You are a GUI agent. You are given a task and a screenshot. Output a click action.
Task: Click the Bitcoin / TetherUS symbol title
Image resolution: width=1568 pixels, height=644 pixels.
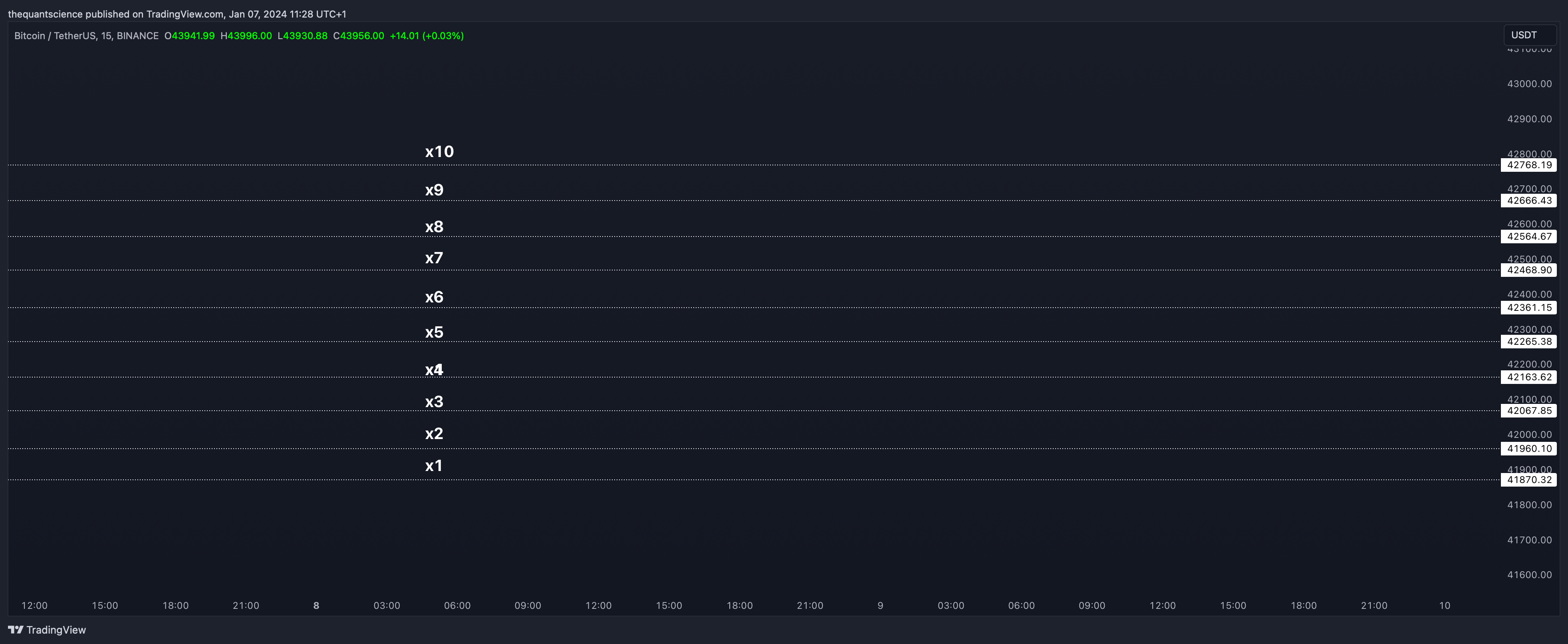click(x=86, y=36)
